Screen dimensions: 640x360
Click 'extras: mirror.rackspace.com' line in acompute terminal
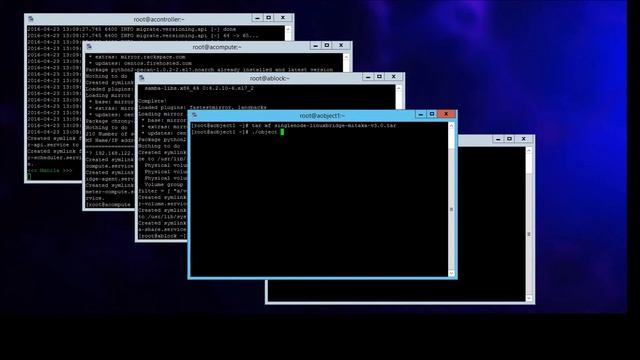137,57
